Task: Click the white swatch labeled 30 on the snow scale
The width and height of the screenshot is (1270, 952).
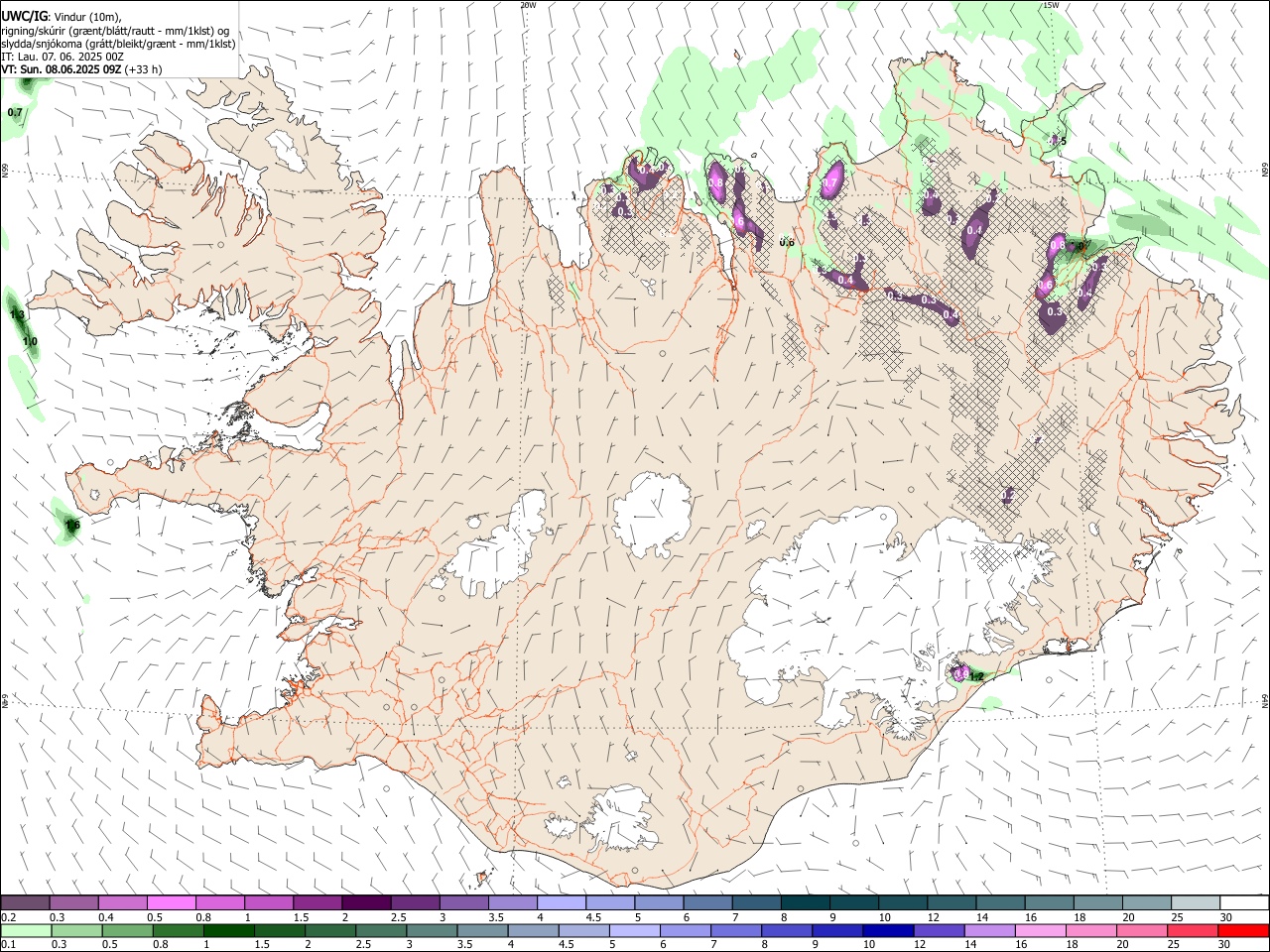Action: click(1243, 903)
